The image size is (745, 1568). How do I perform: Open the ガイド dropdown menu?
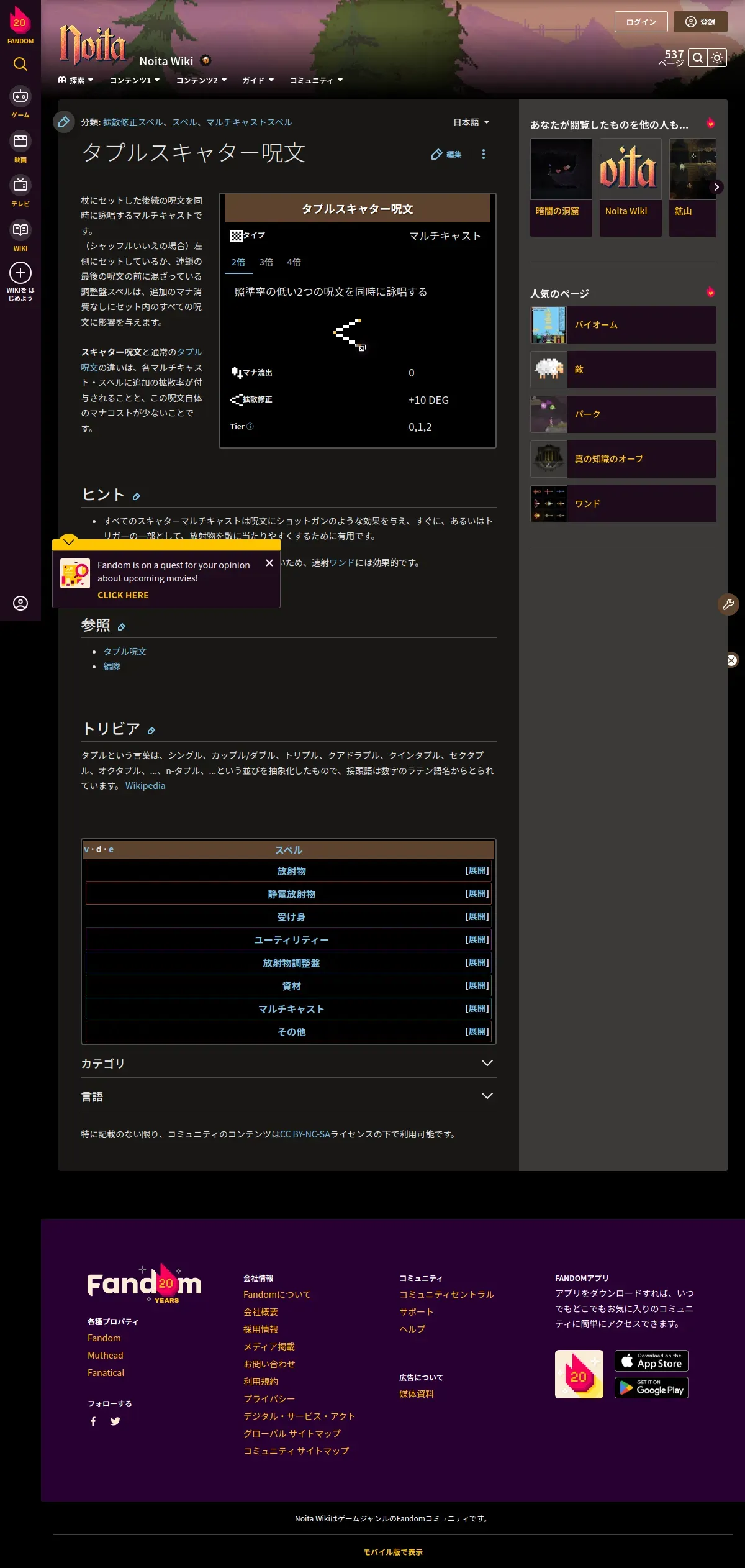point(258,80)
